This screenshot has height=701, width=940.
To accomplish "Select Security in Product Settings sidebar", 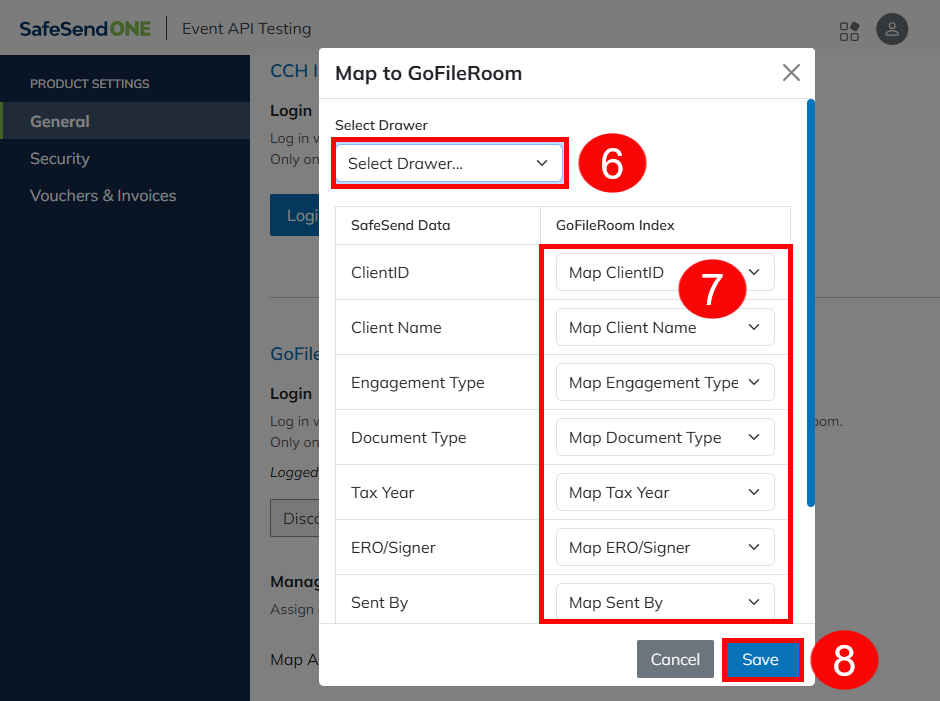I will (x=60, y=158).
